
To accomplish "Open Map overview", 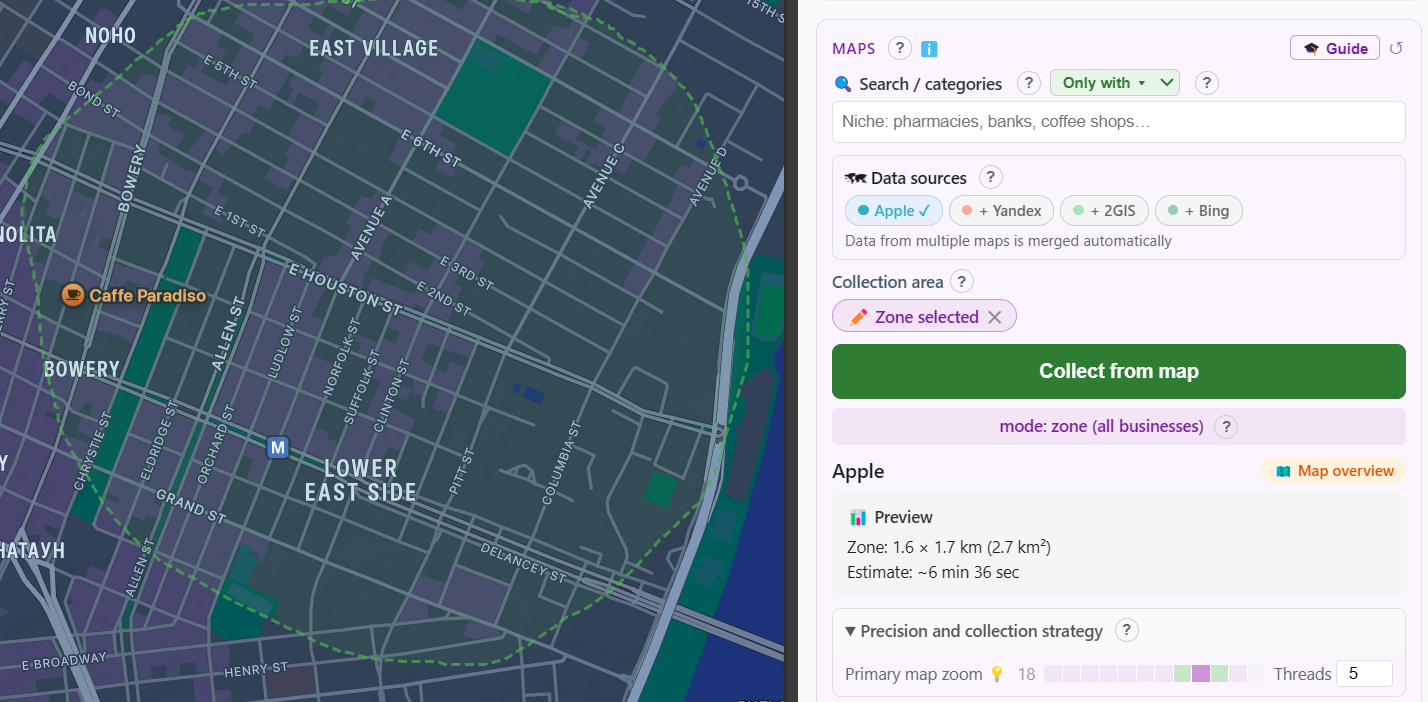I will coord(1334,471).
